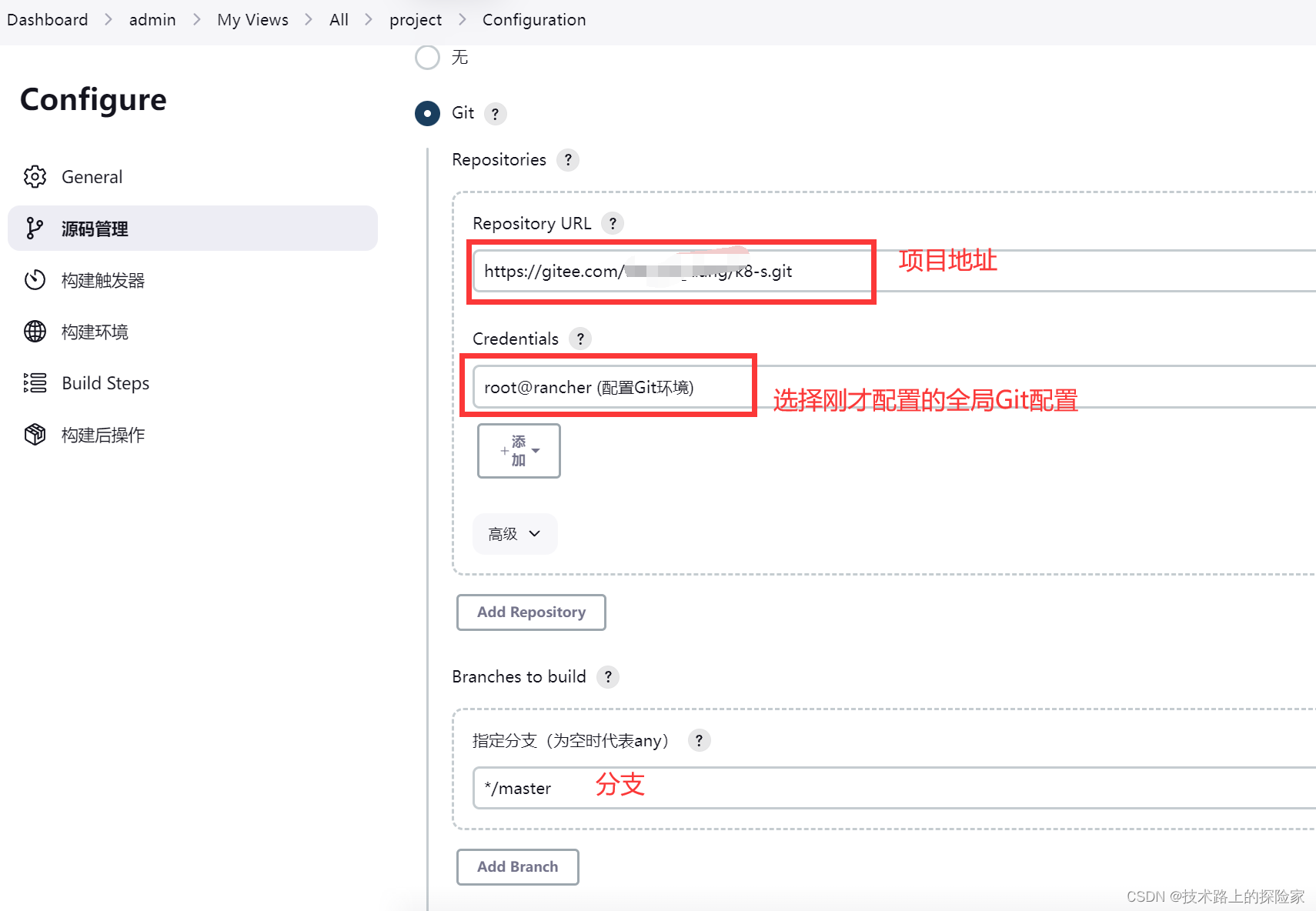Expand the chevron after project breadcrumb
The image size is (1316, 911).
463,20
